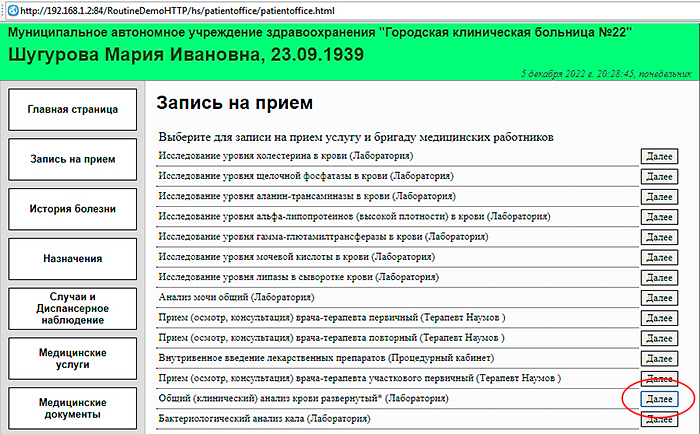Viewport: 700px width, 434px height.
Task: Click Далее for липазы в сыворотке test
Action: (x=659, y=277)
